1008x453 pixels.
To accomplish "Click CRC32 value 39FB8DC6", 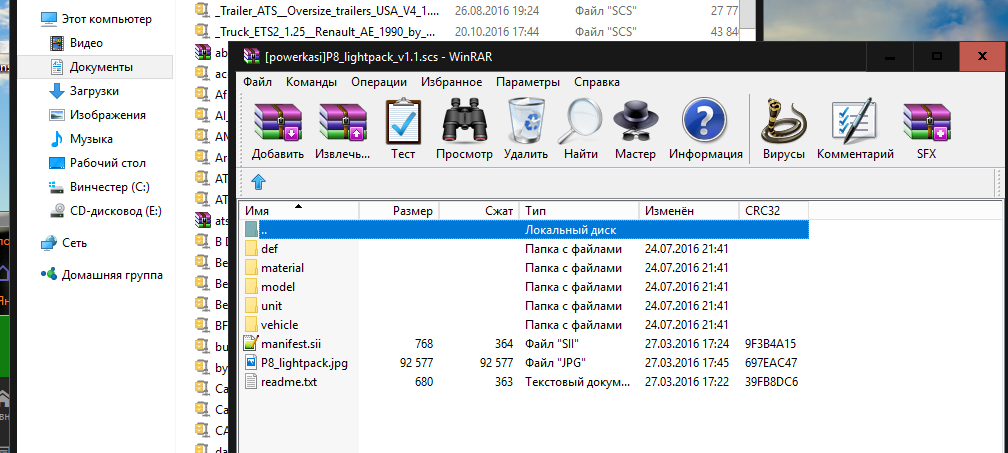I will 771,382.
